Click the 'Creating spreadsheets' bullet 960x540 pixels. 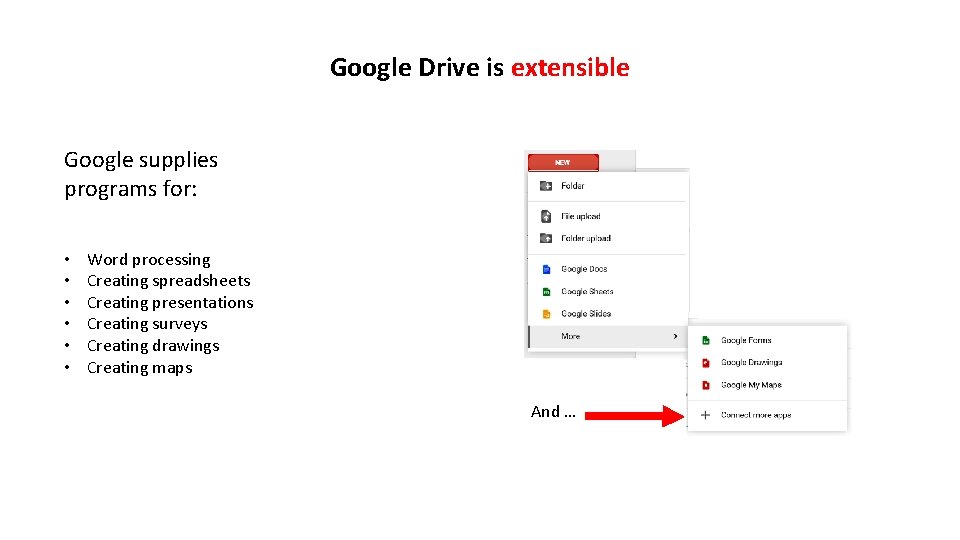tap(169, 280)
